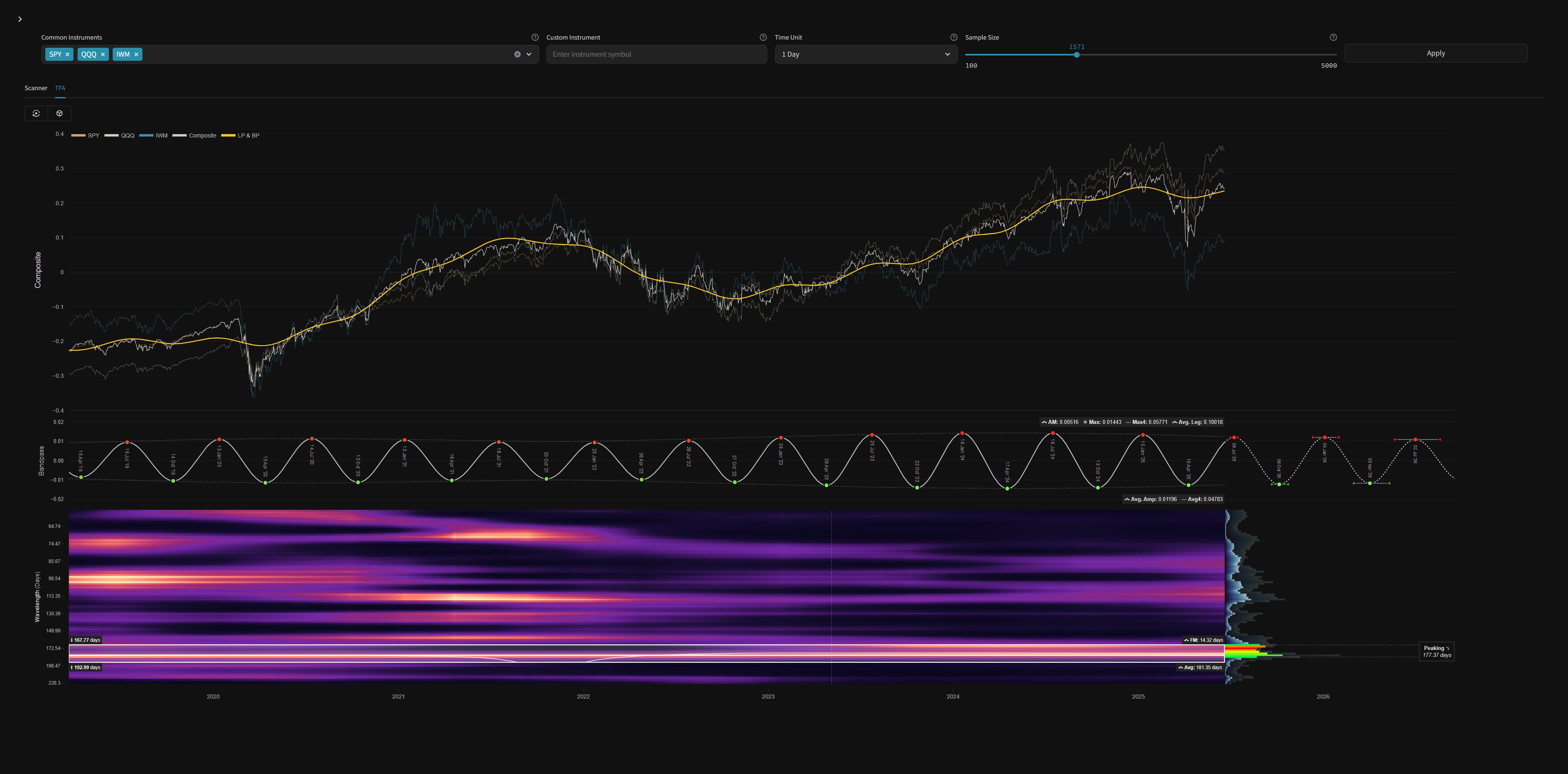Screen dimensions: 1568x774
Task: Open the Common Instruments dropdown arrow
Action: click(529, 55)
